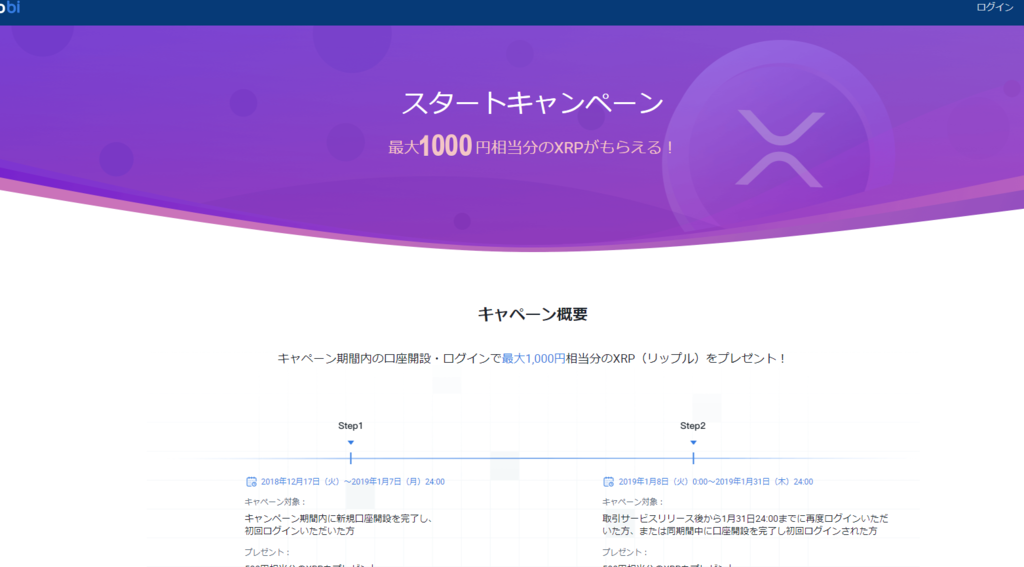Click the Huobi logo in the top bar

(x=10, y=7)
